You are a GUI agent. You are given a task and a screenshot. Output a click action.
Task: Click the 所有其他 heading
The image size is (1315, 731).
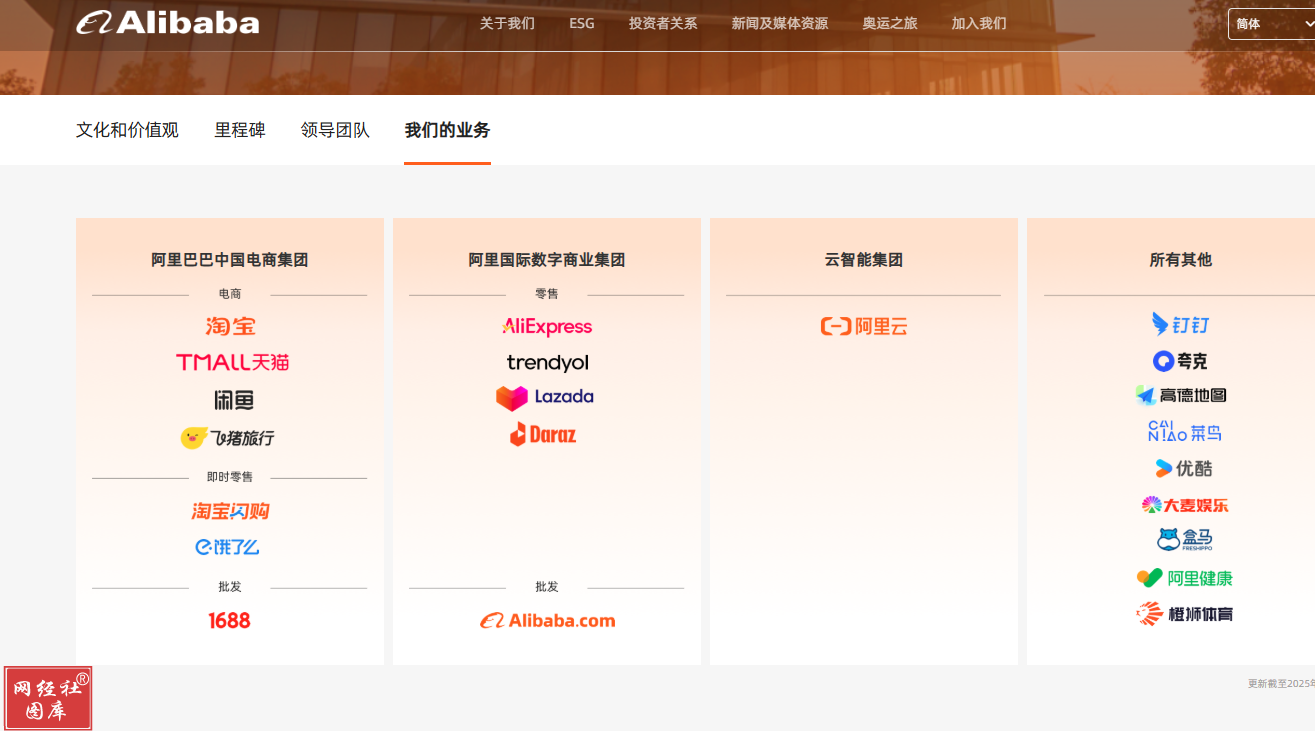(x=1181, y=260)
